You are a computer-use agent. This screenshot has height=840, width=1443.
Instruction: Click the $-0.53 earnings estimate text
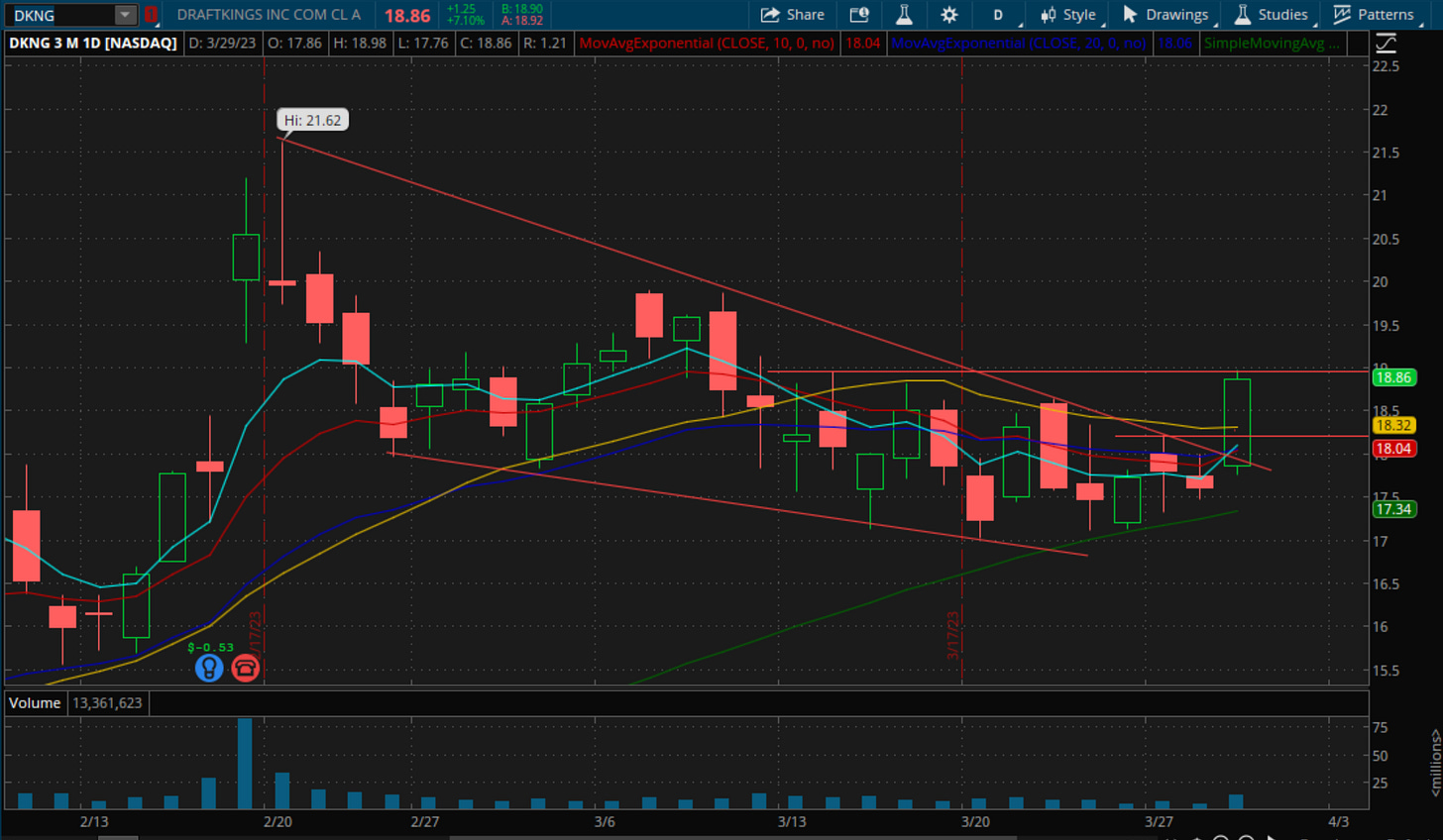(x=210, y=647)
